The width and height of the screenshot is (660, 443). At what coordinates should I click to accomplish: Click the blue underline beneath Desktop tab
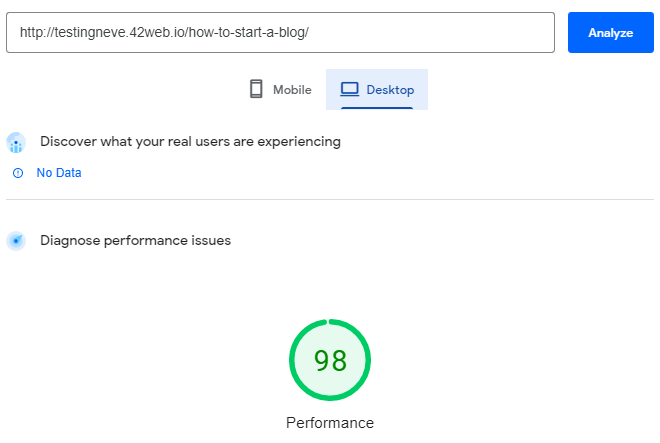377,108
